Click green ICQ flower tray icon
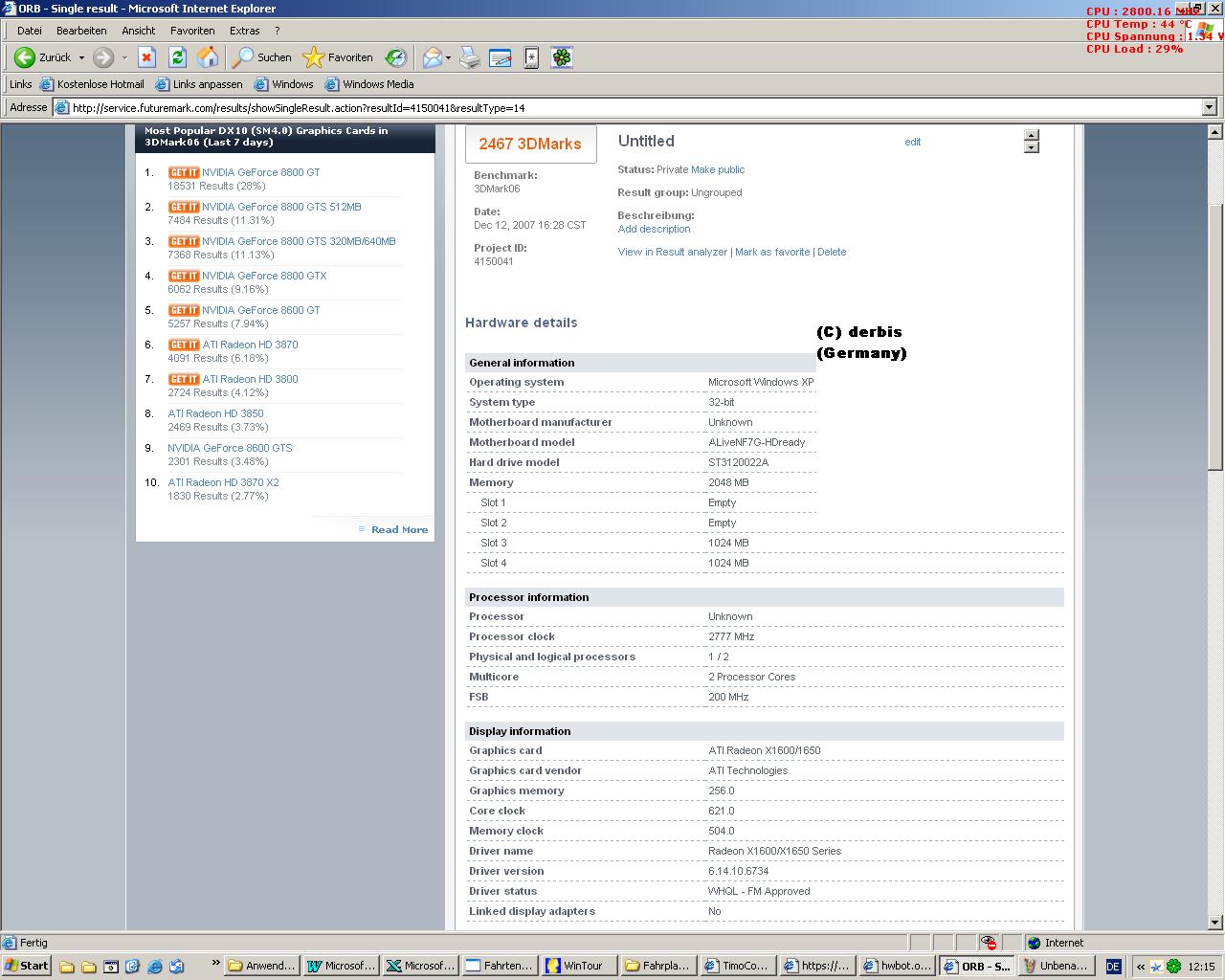This screenshot has width=1225, height=980. point(1174,967)
